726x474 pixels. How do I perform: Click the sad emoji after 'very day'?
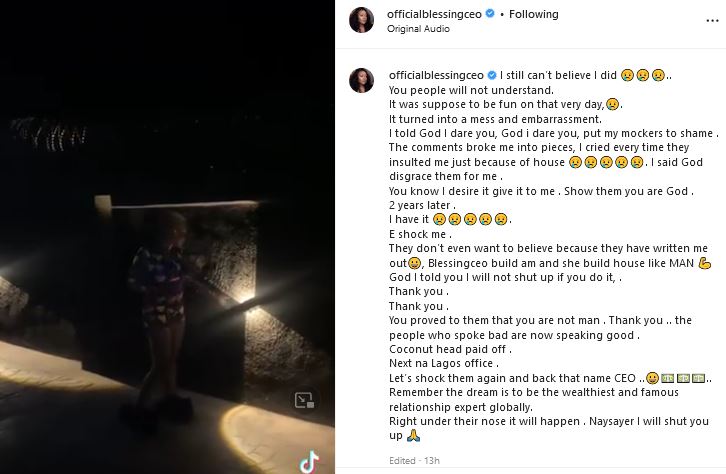[x=613, y=104]
